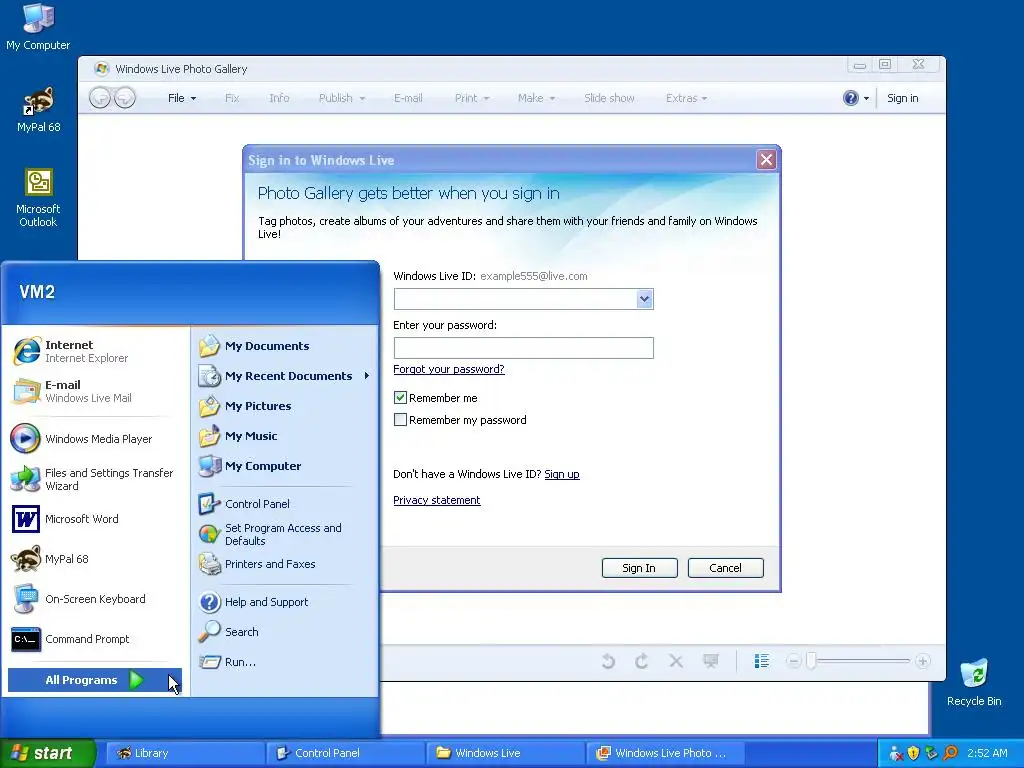Launch Command Prompt

[71, 639]
